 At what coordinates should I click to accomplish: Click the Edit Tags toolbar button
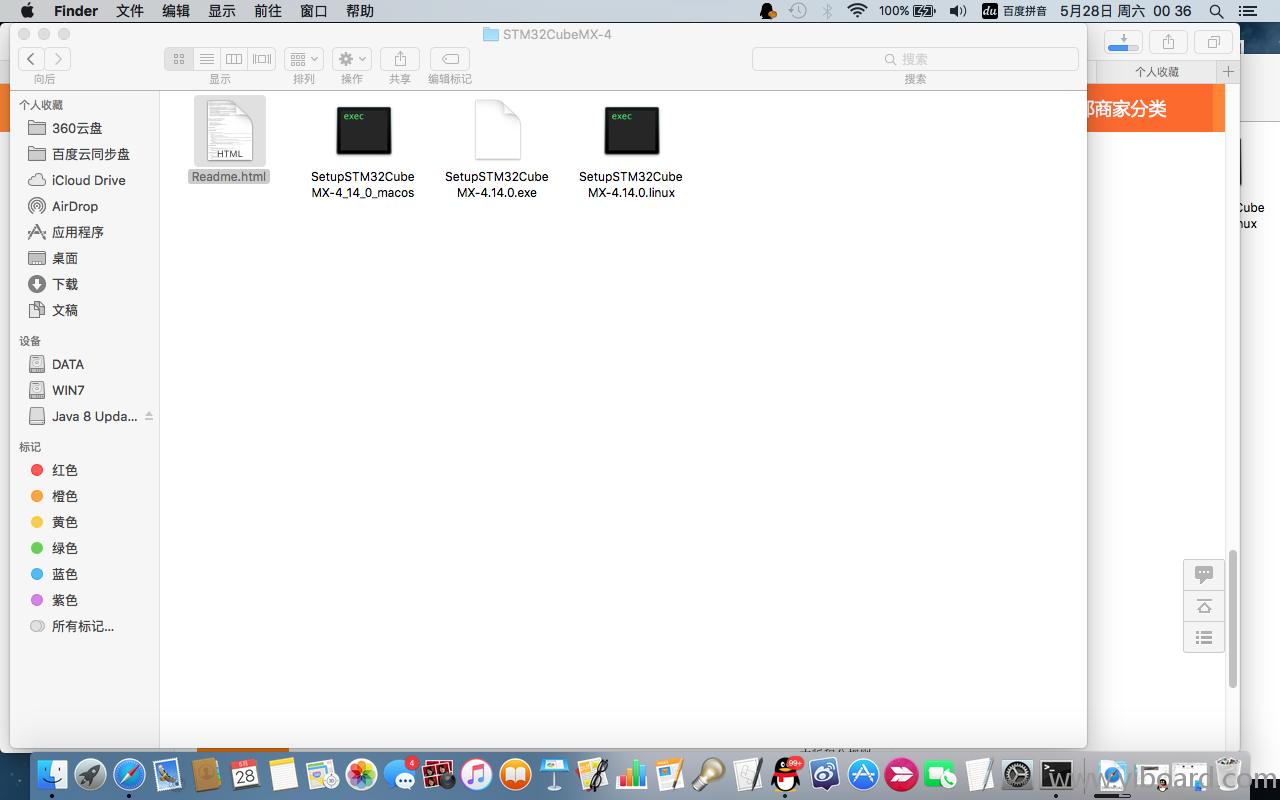pos(450,59)
